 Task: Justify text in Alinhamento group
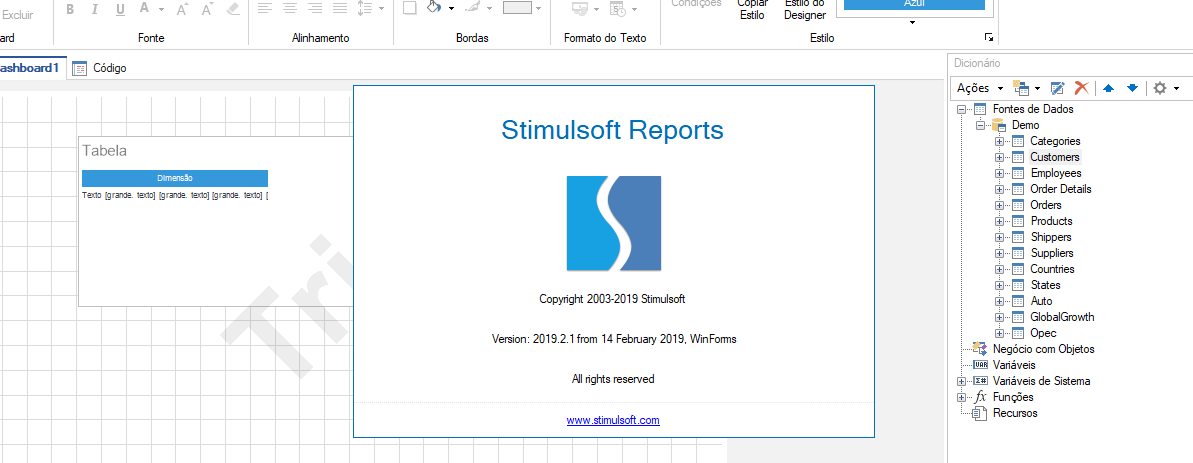click(340, 8)
